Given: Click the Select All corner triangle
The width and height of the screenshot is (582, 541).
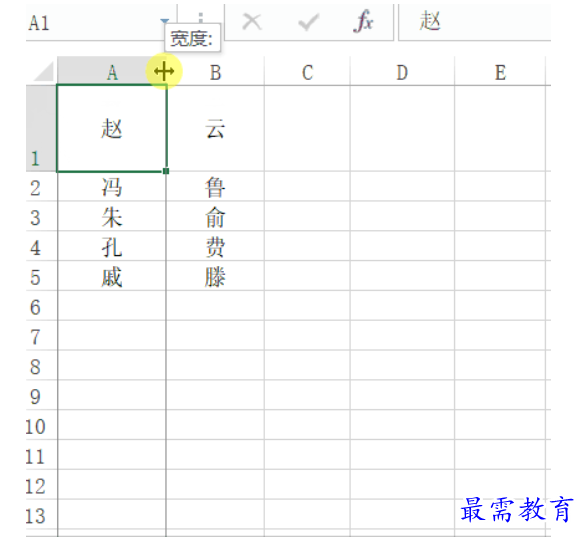Looking at the screenshot, I should coord(43,72).
